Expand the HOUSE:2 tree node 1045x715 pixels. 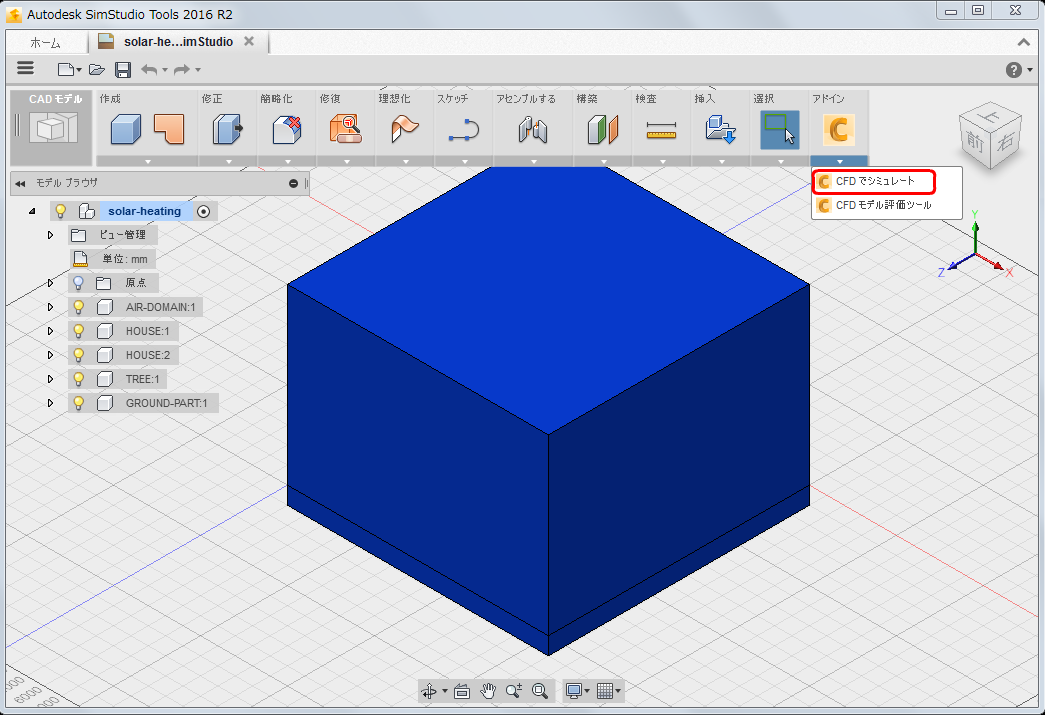(x=50, y=355)
